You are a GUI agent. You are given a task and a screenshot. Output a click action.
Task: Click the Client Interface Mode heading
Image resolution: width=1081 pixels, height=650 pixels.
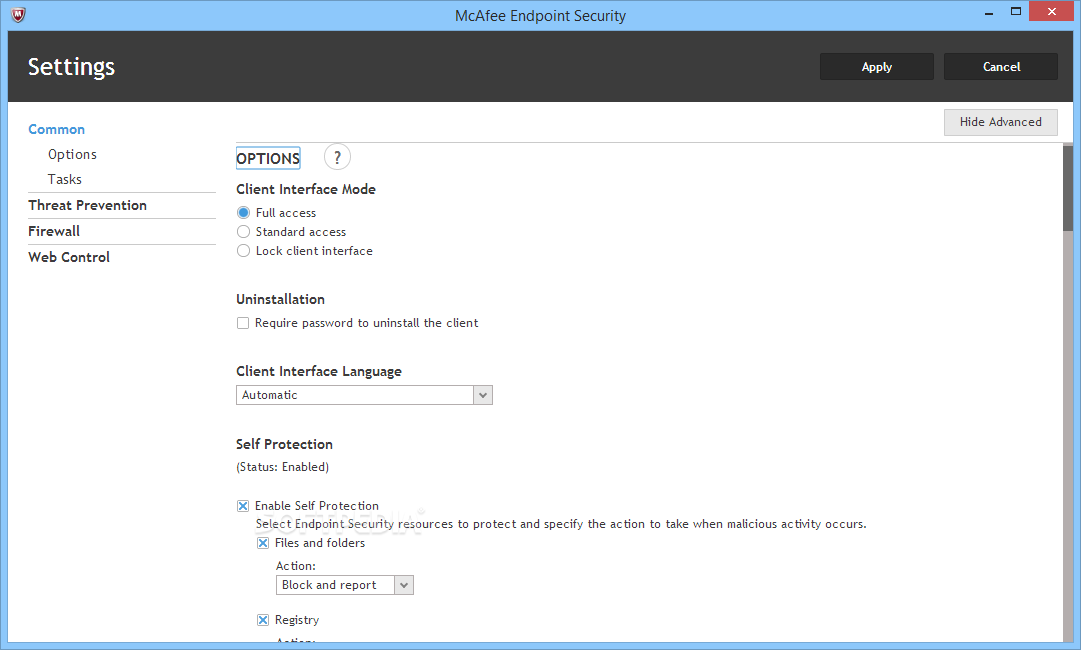305,190
